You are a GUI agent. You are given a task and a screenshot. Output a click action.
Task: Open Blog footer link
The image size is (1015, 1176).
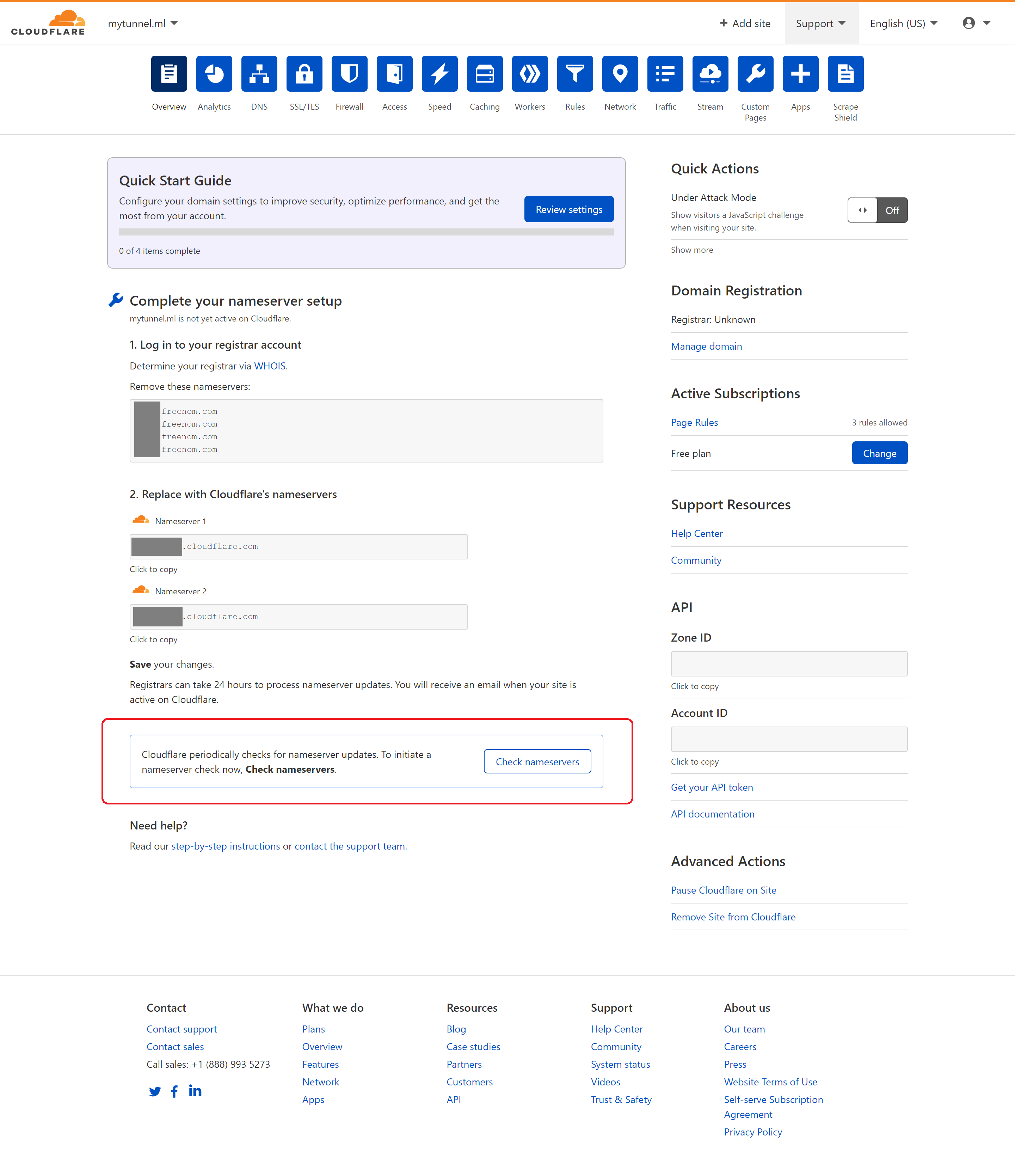(x=456, y=1029)
